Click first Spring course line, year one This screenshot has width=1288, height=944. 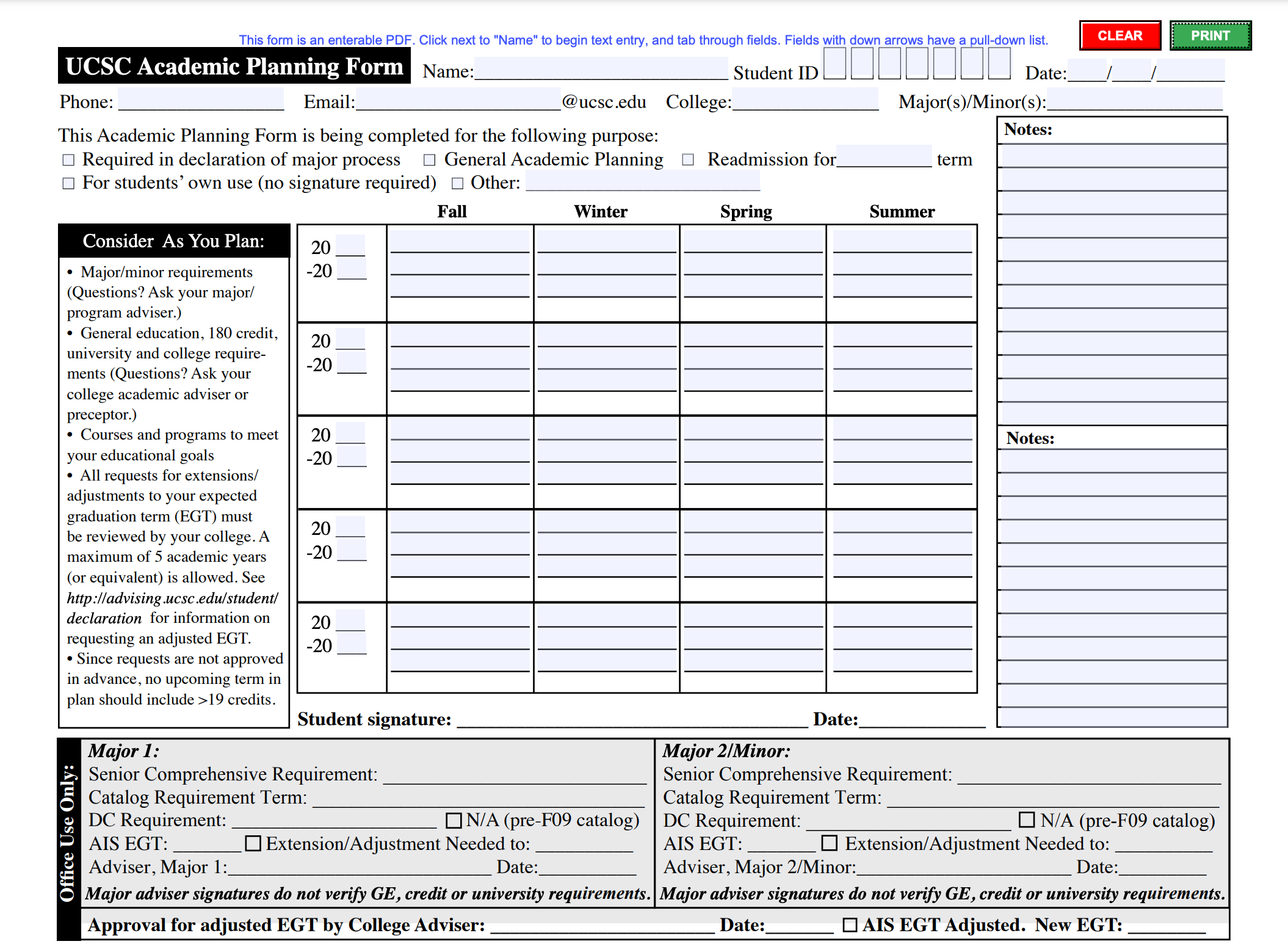point(753,242)
